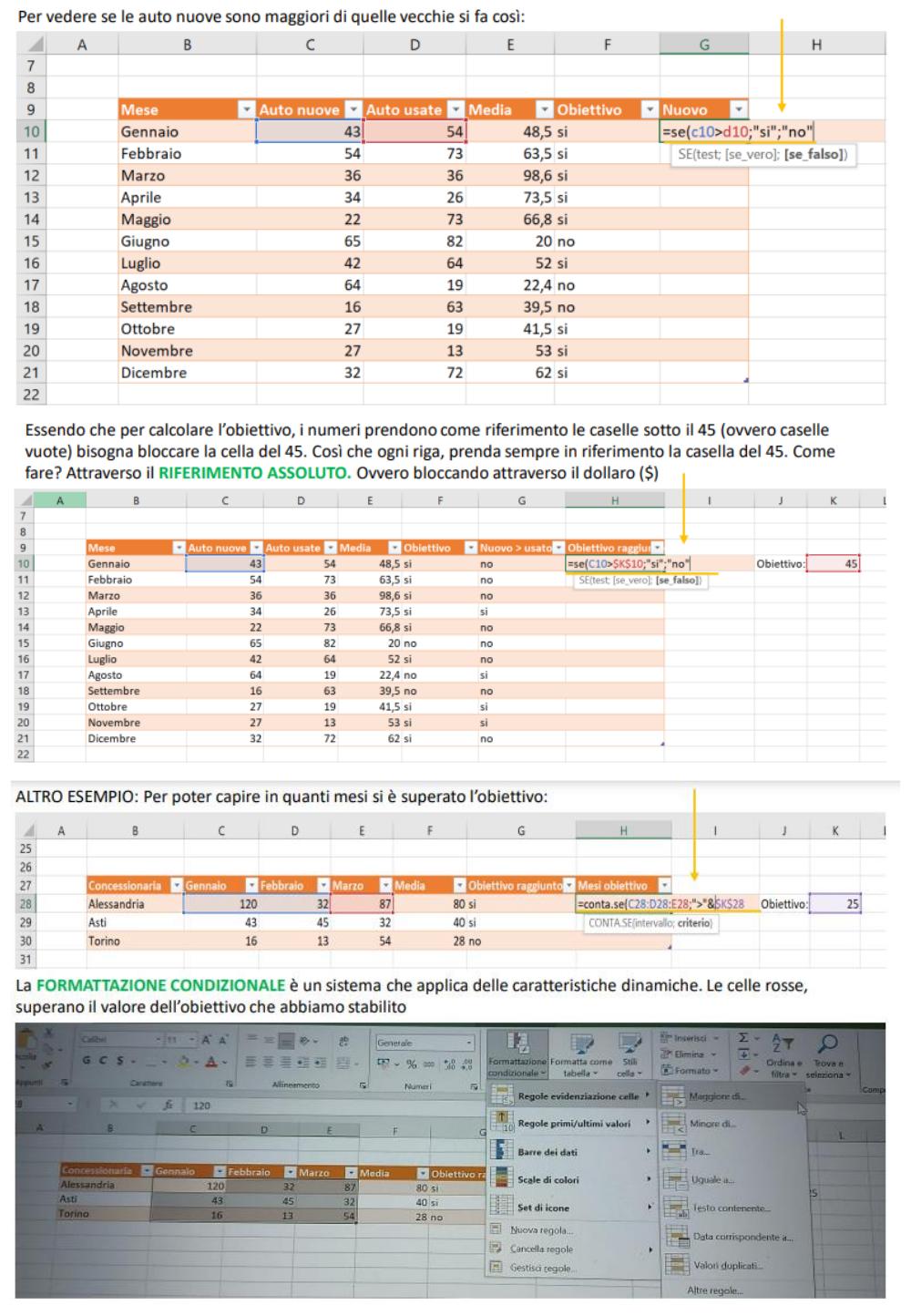
Task: Click "Alessandria" in the third spreadsheet
Action: [x=116, y=904]
